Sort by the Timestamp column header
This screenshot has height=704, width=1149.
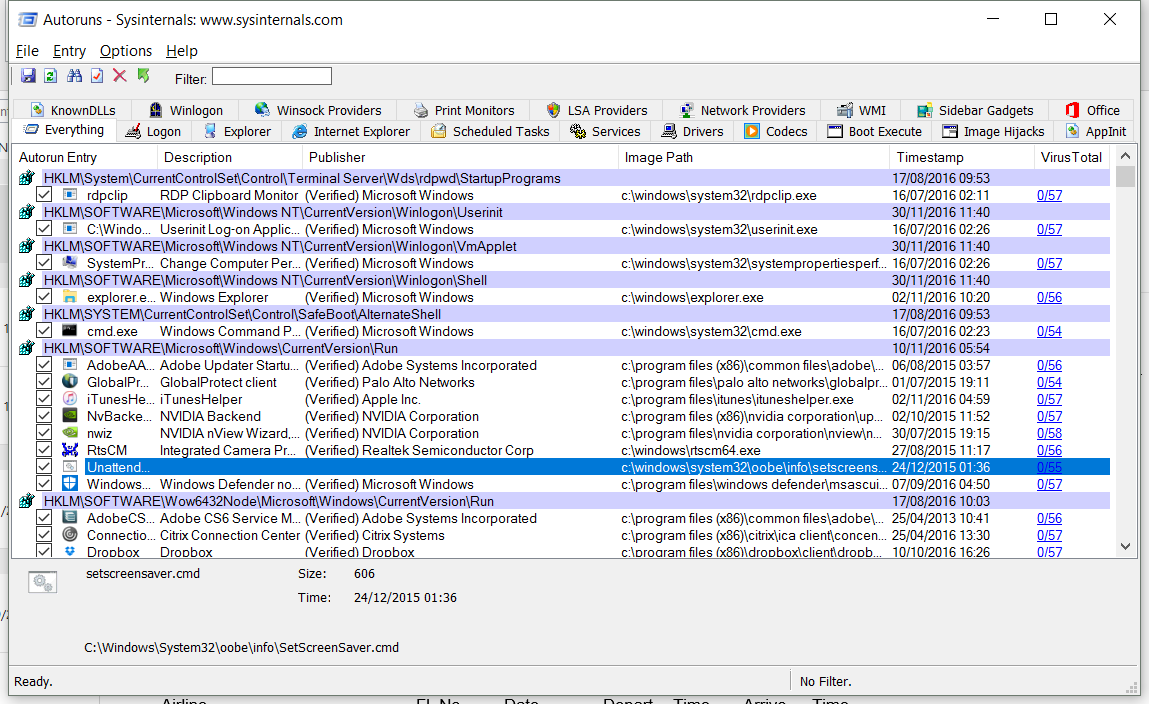coord(963,157)
